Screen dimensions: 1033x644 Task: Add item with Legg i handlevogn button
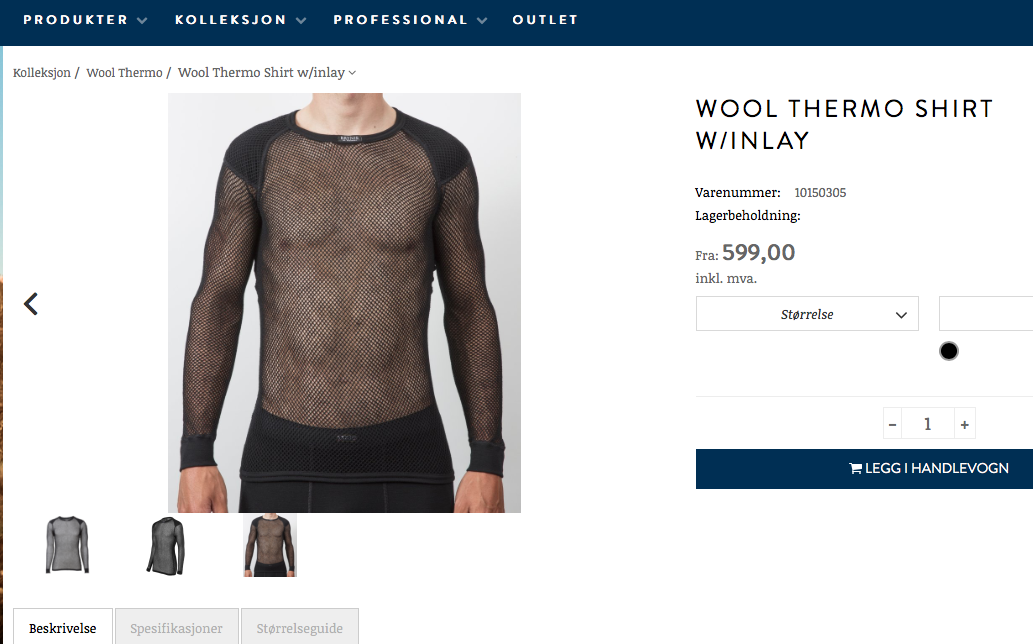[864, 469]
